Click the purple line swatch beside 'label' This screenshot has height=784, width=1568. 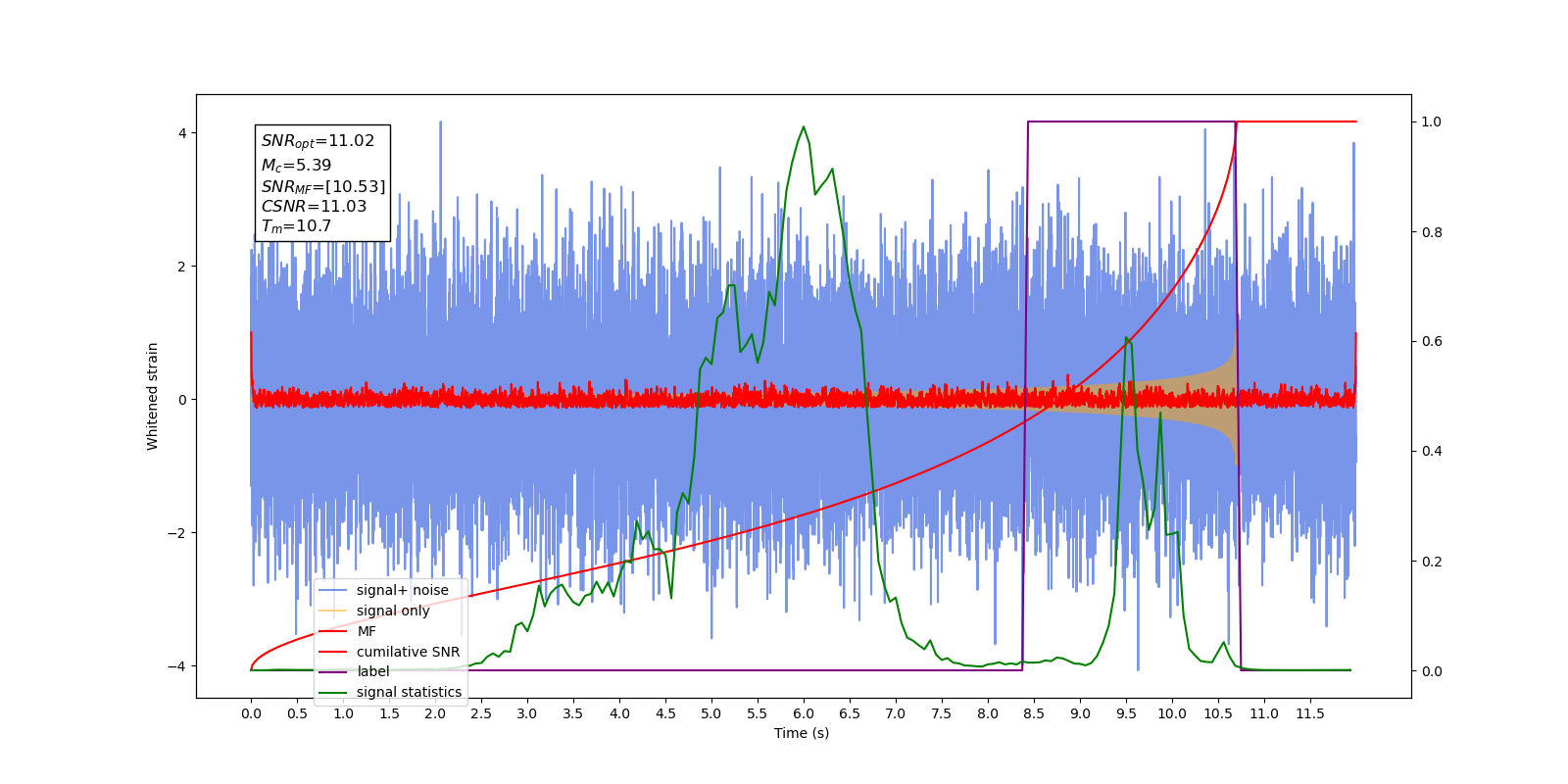point(333,671)
